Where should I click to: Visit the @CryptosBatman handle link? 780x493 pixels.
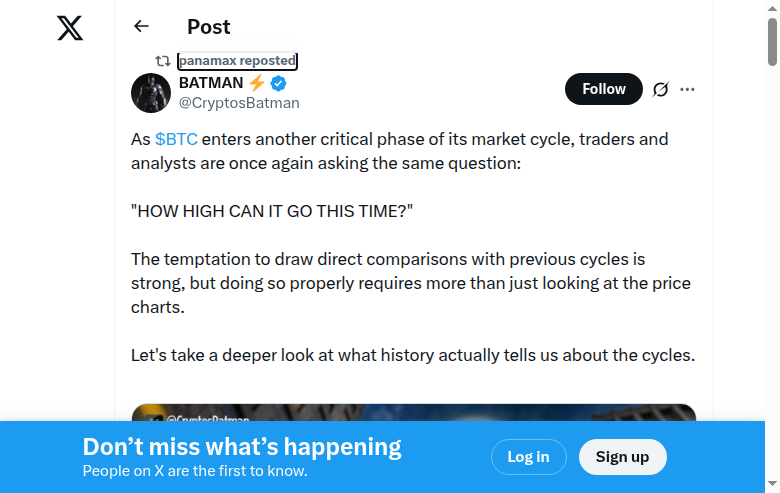pyautogui.click(x=239, y=103)
